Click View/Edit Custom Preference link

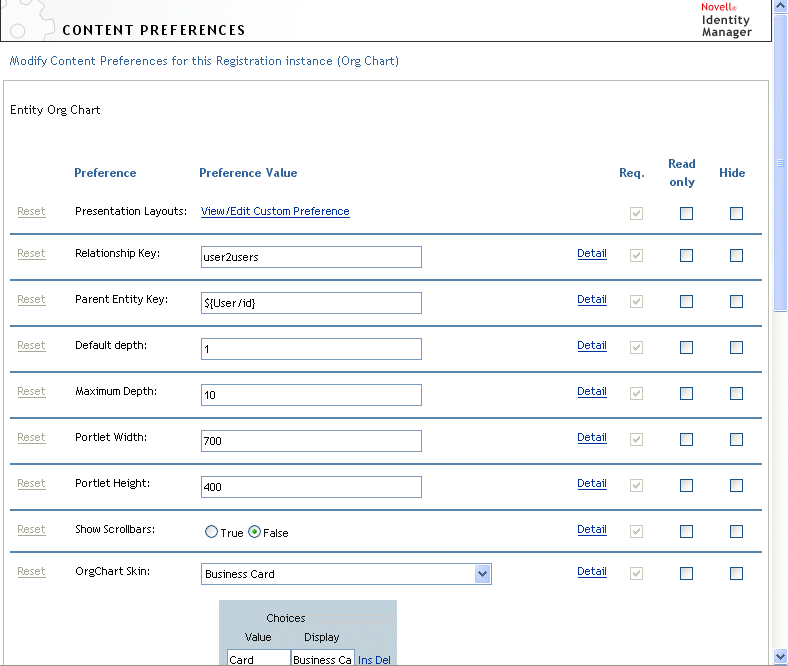[275, 212]
